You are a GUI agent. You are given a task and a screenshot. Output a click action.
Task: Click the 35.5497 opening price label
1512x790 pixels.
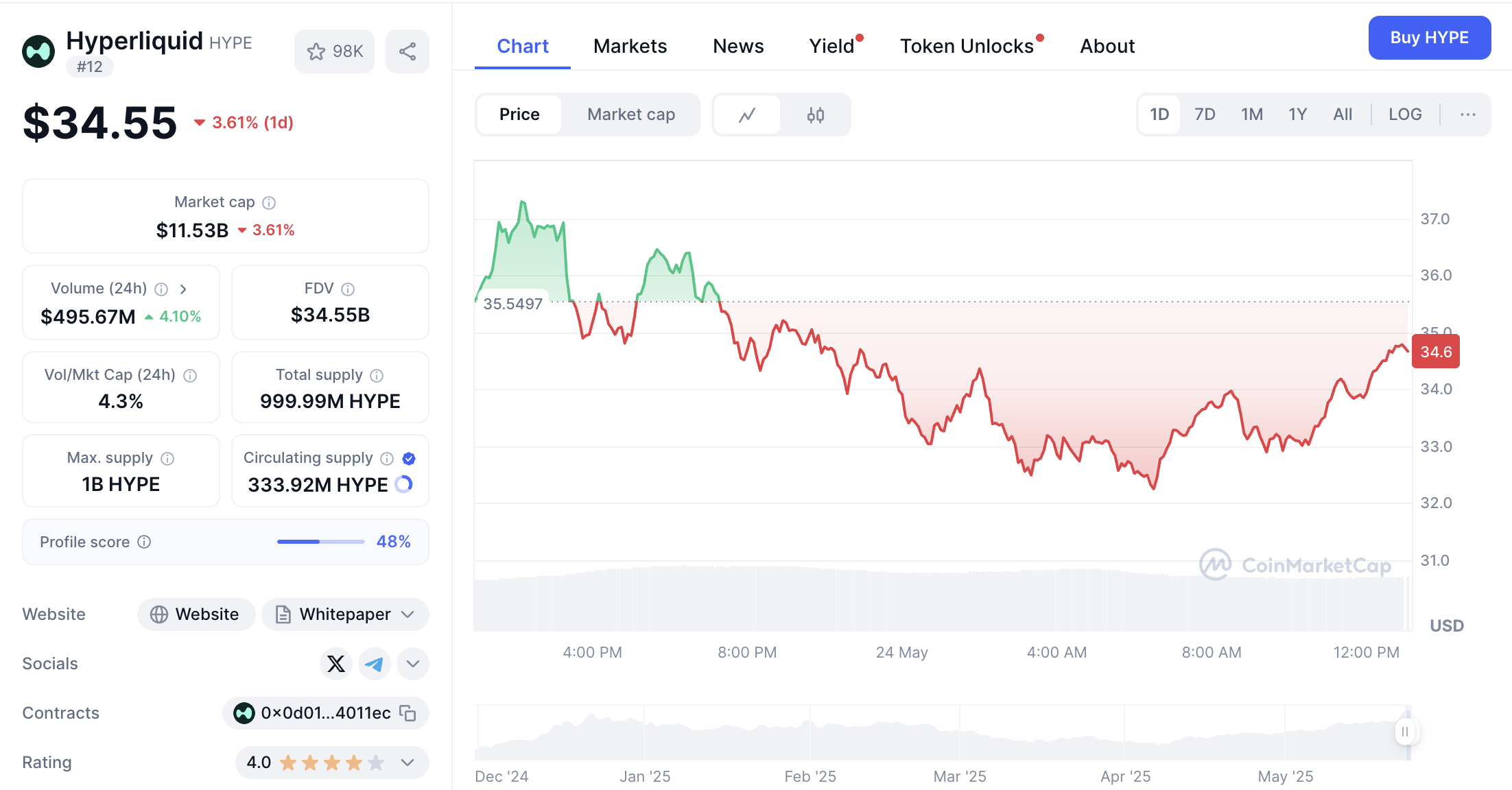coord(512,304)
